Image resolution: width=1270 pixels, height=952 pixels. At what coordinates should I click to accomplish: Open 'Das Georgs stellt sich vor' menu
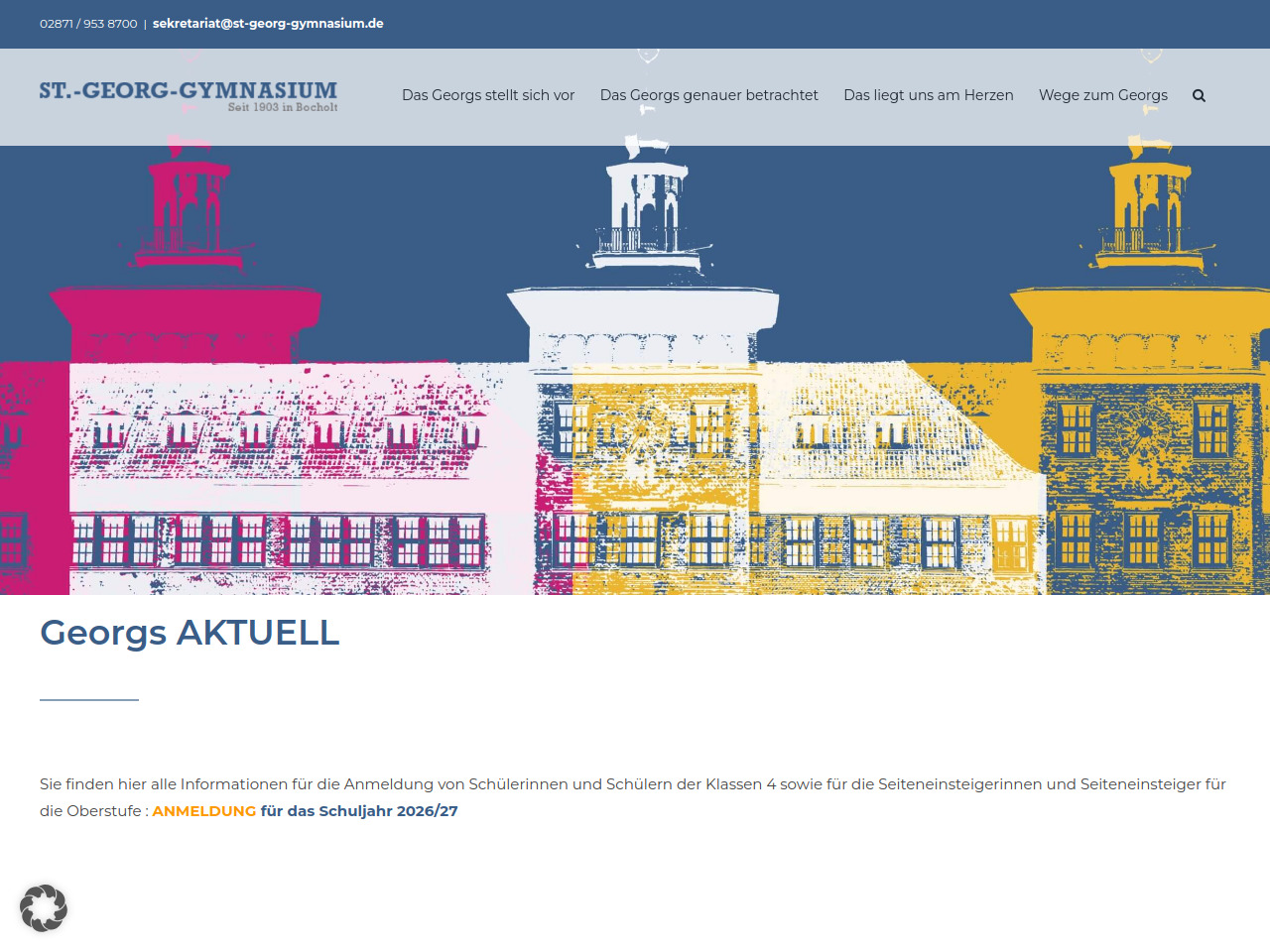(488, 95)
